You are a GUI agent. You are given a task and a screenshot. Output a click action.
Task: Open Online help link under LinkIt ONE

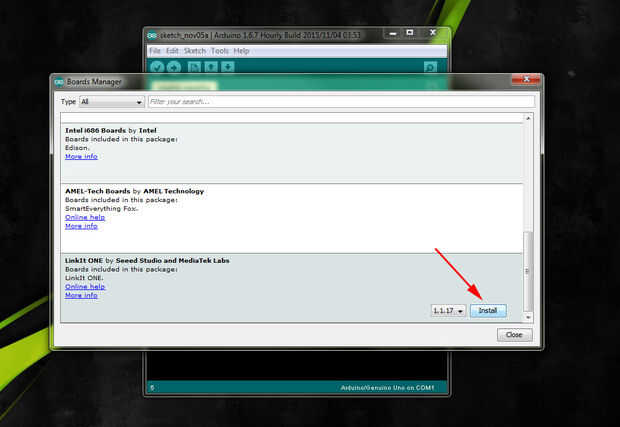(85, 287)
